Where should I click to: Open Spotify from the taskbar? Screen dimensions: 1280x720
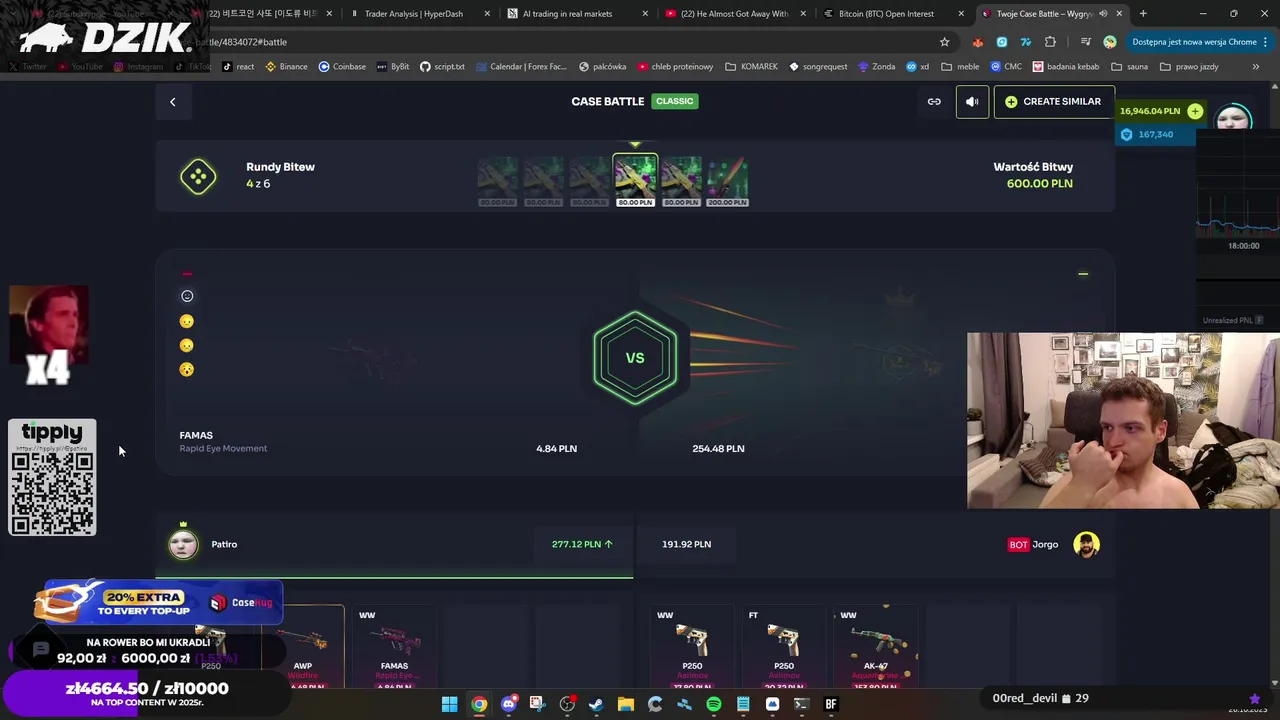[x=713, y=704]
